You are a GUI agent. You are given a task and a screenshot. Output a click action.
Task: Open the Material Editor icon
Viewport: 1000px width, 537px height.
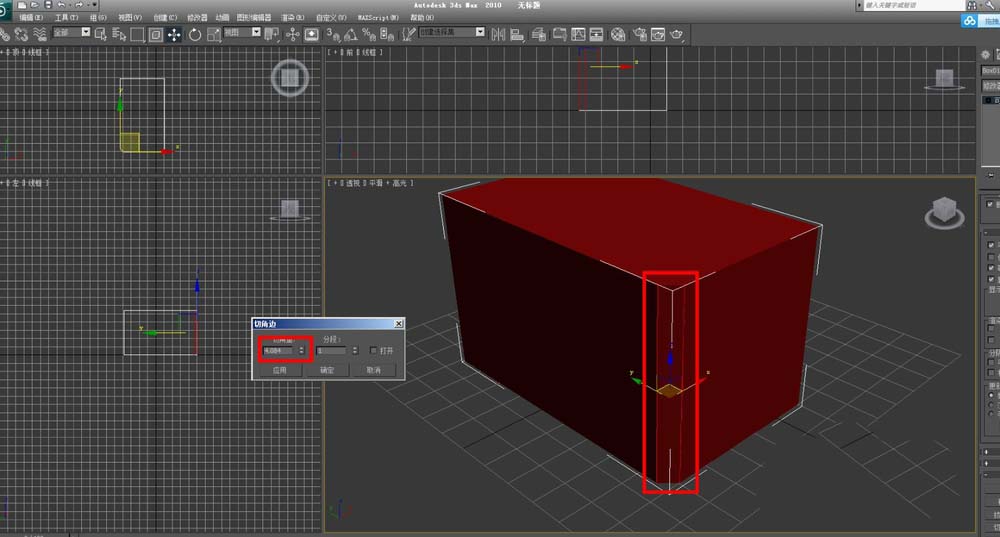(x=617, y=34)
